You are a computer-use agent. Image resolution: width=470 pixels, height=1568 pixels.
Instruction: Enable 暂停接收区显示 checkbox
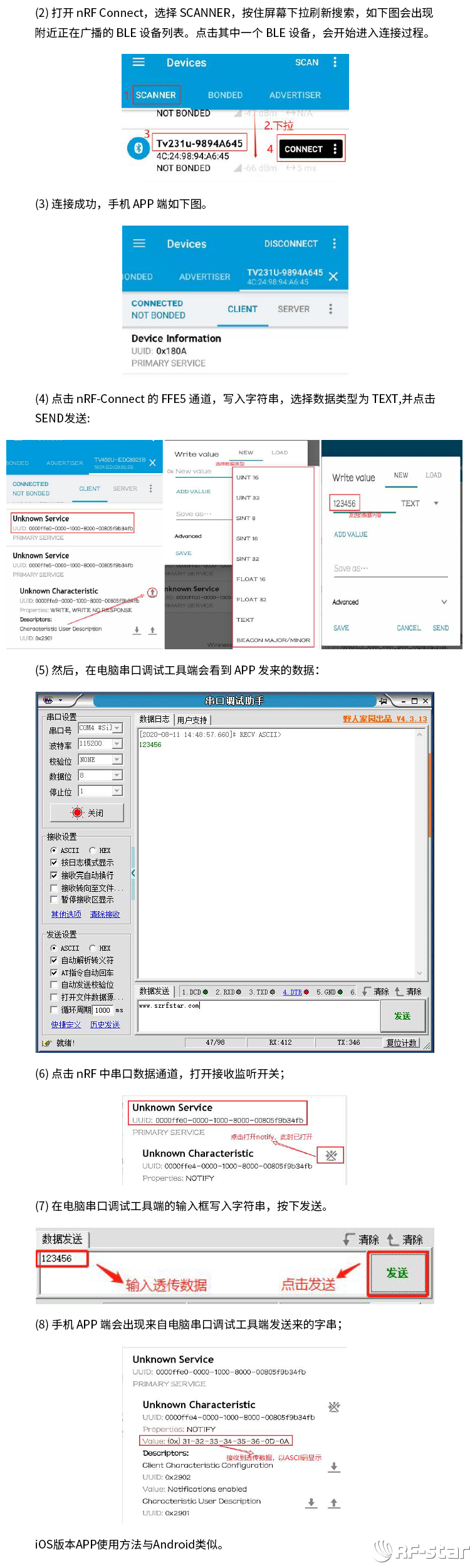tap(54, 899)
